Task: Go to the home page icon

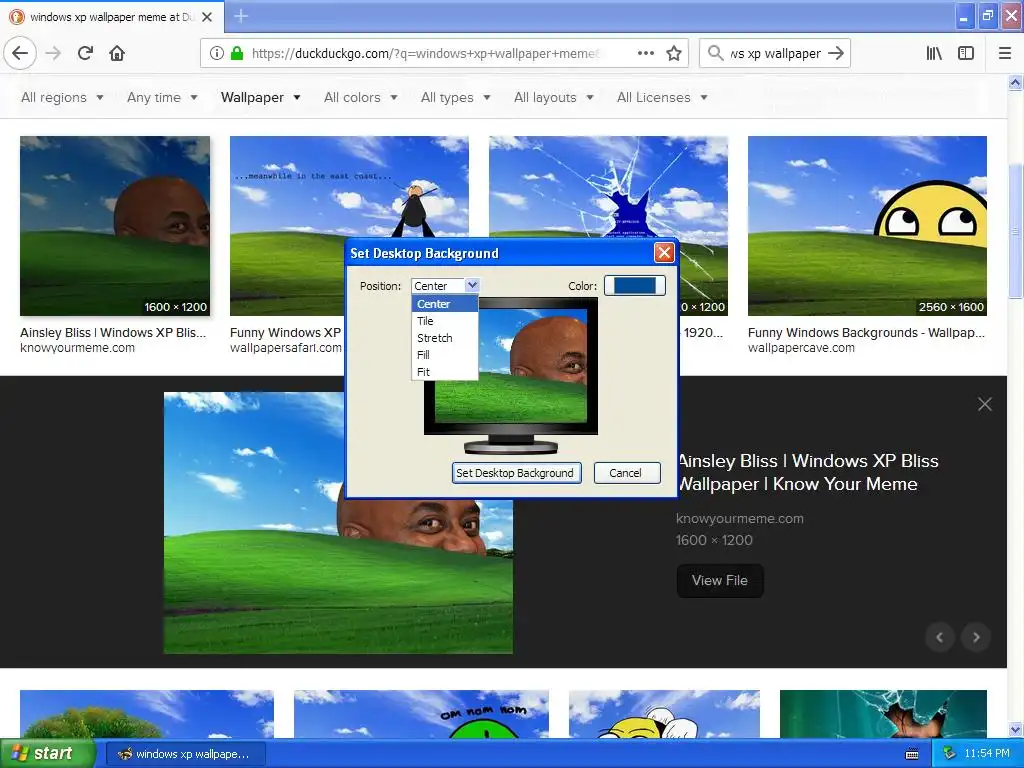Action: click(x=117, y=53)
